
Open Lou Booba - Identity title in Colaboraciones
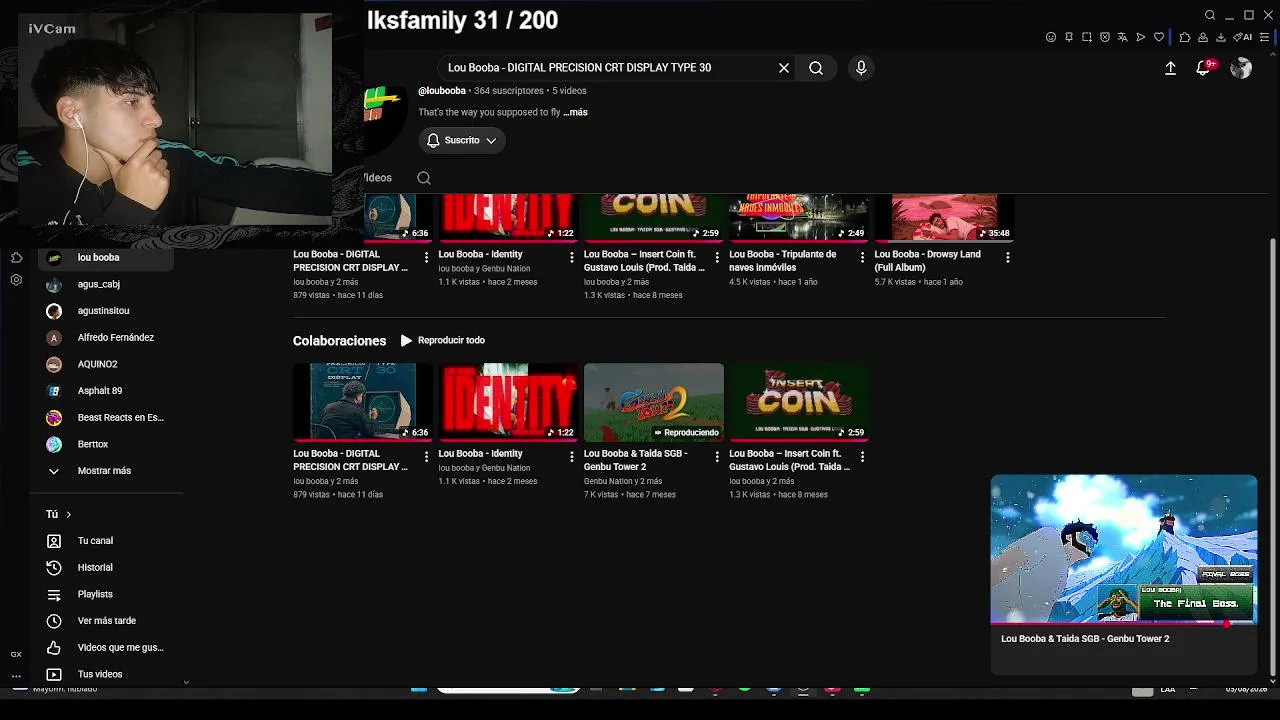[x=480, y=454]
